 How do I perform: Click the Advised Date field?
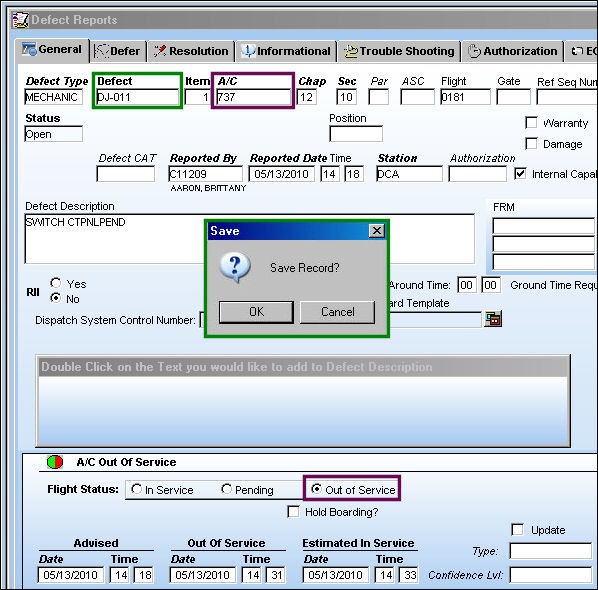point(71,575)
